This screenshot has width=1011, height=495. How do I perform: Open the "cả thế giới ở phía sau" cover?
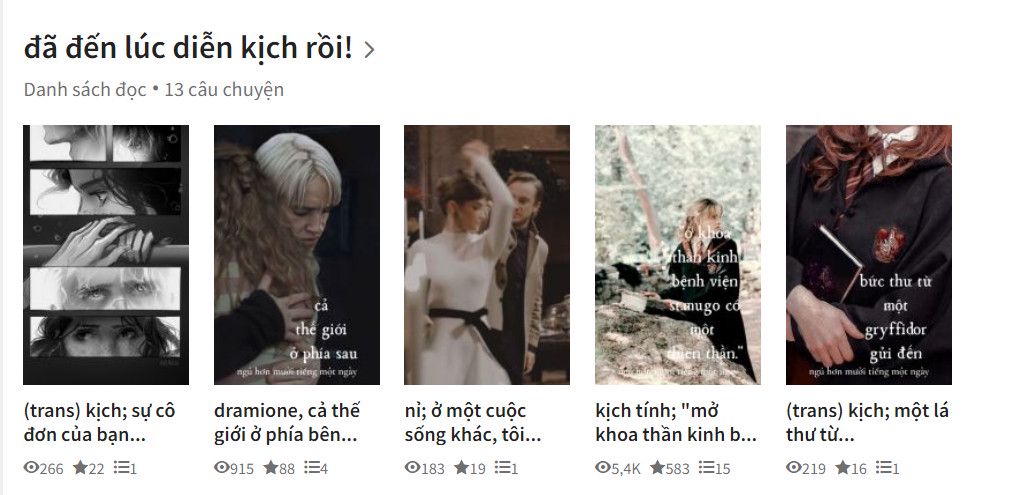tap(297, 255)
